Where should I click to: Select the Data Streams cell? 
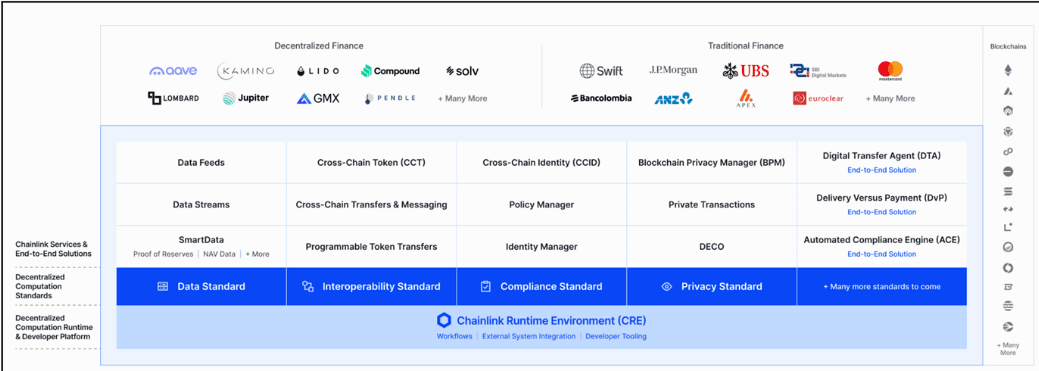coord(201,205)
